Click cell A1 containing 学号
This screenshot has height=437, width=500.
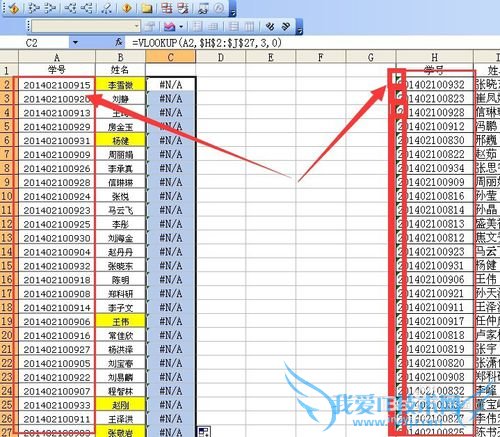pos(57,70)
